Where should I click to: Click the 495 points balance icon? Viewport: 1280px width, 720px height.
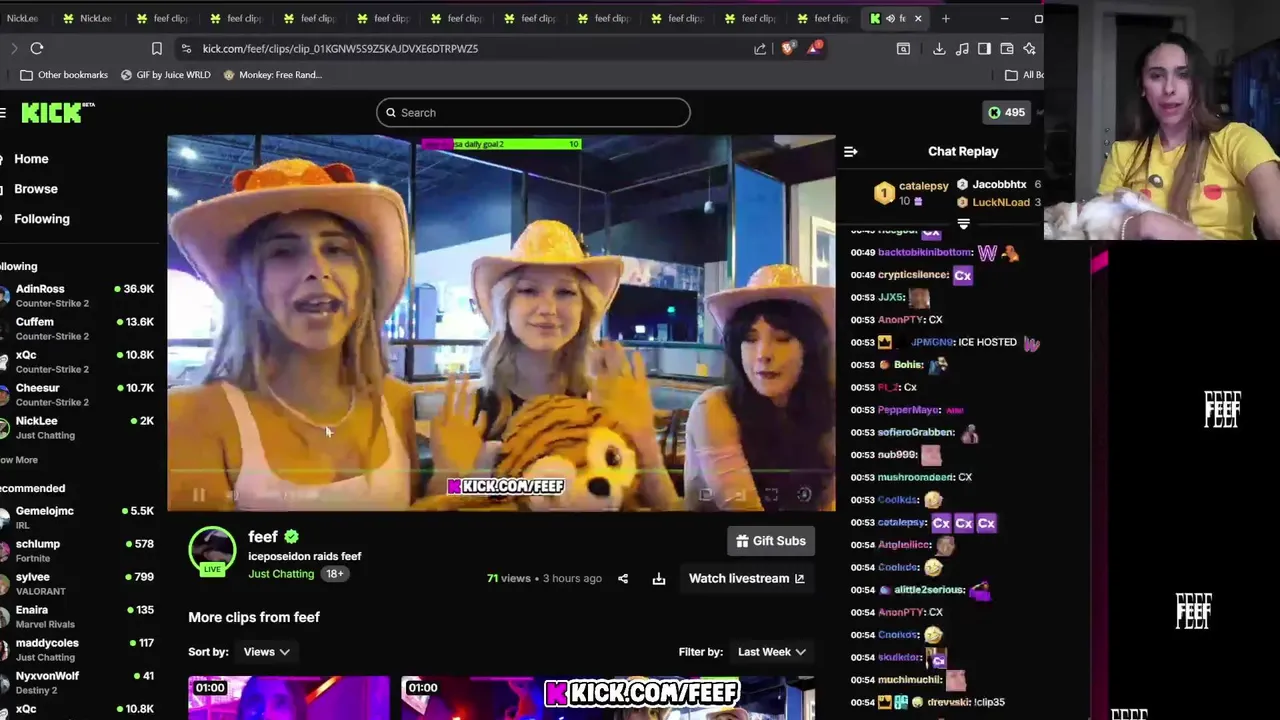1007,112
